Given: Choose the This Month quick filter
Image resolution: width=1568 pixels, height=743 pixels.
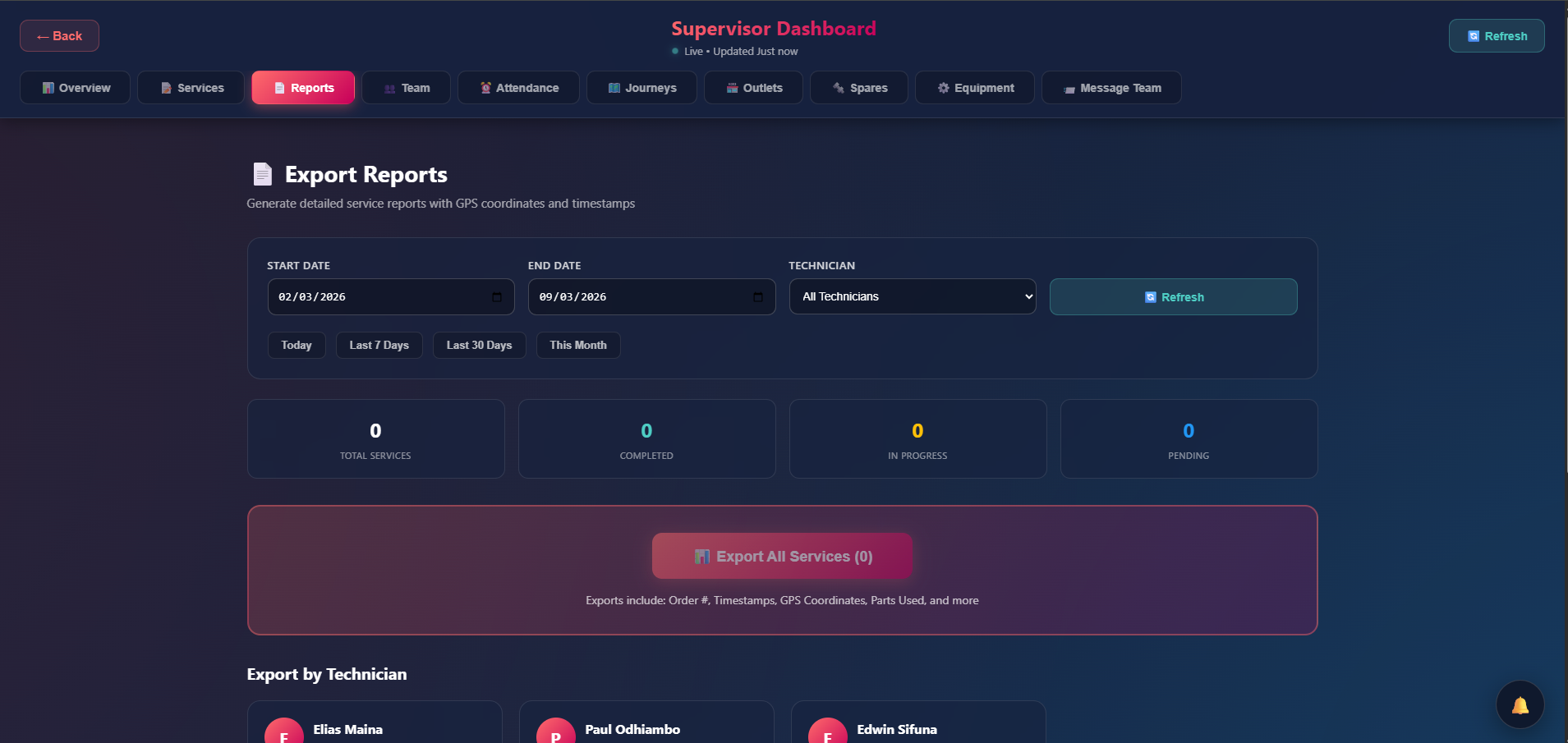Looking at the screenshot, I should pyautogui.click(x=578, y=346).
